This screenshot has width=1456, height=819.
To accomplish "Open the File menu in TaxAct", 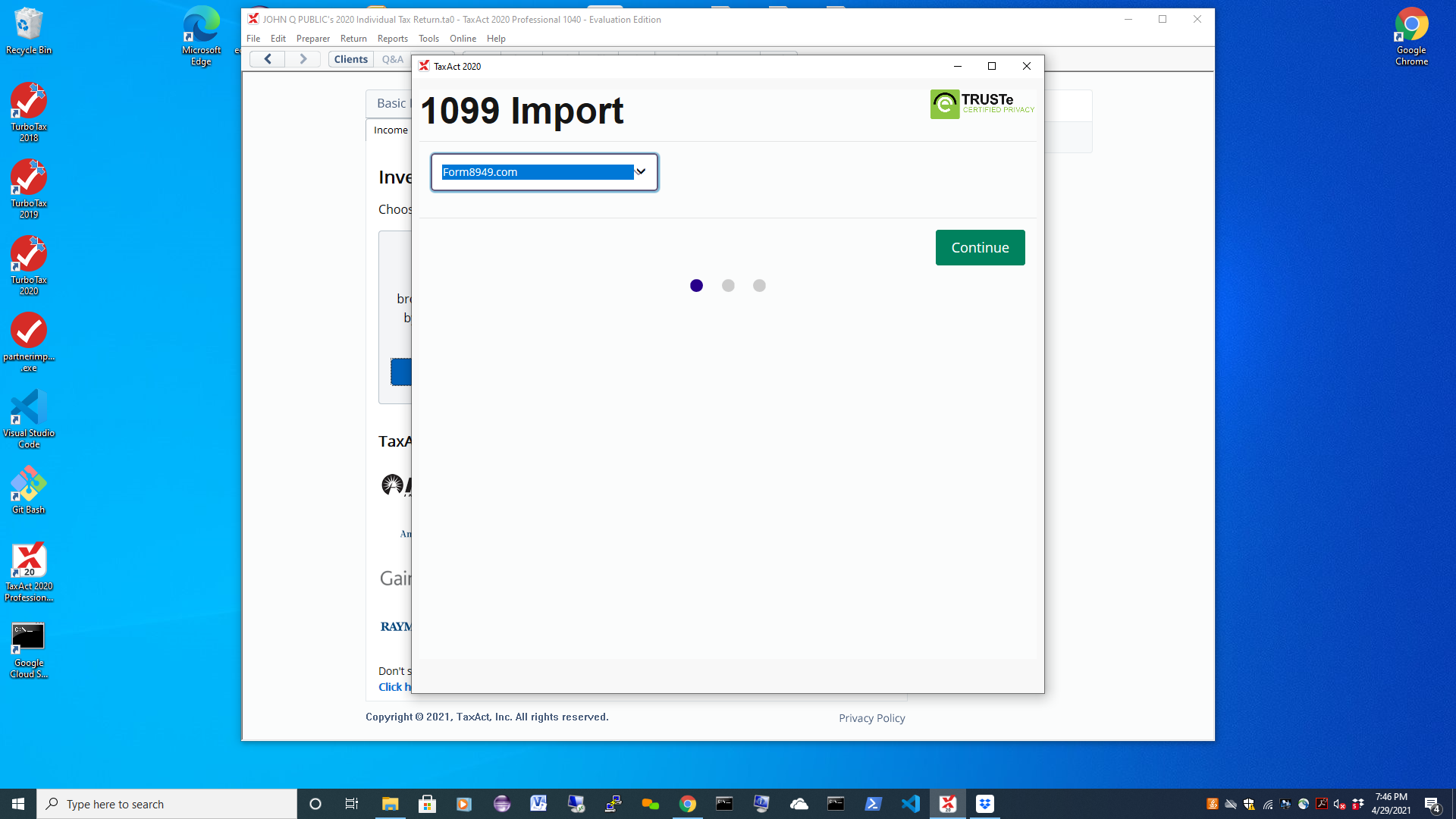I will click(x=253, y=39).
